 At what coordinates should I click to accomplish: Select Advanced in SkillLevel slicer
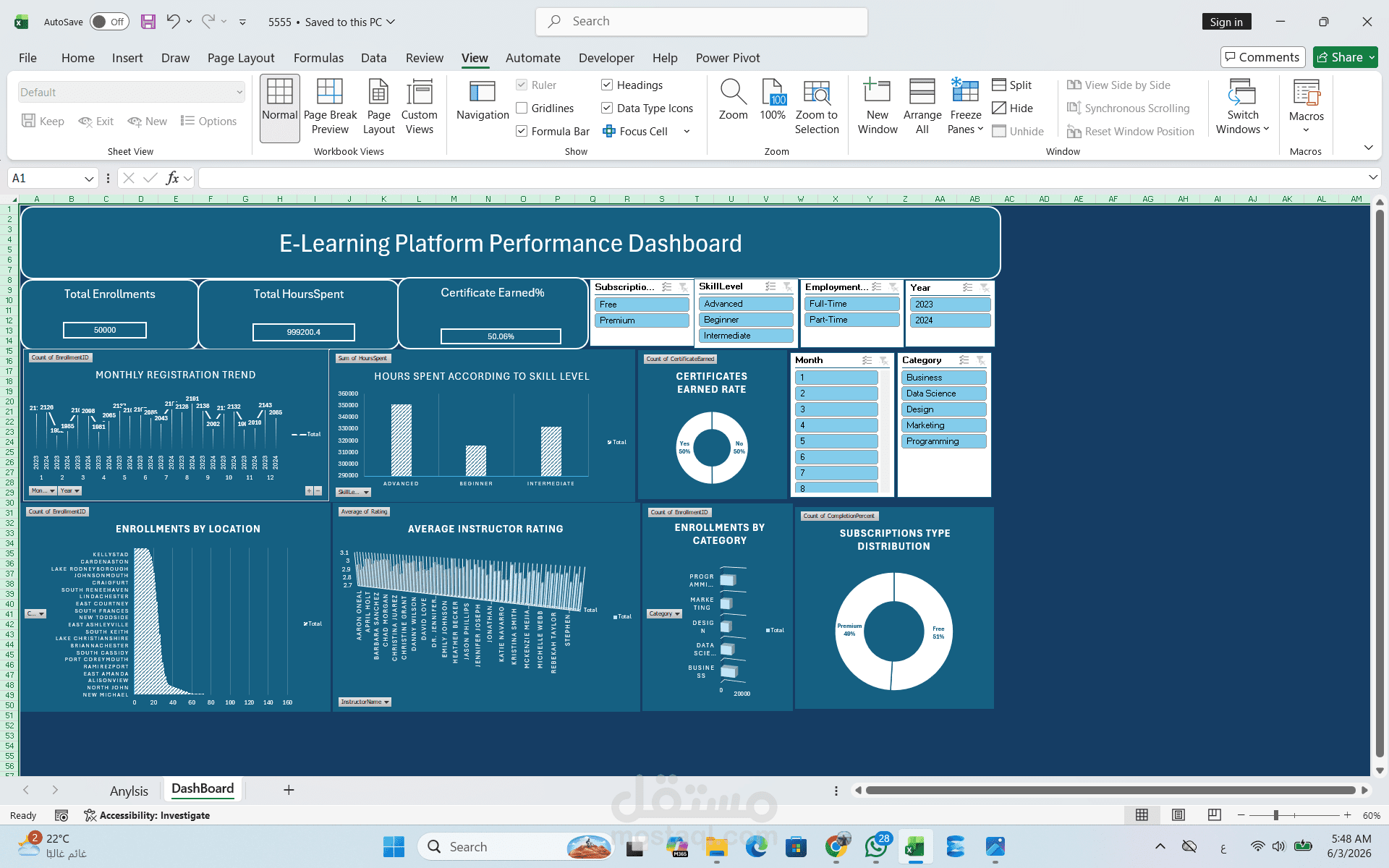point(746,304)
